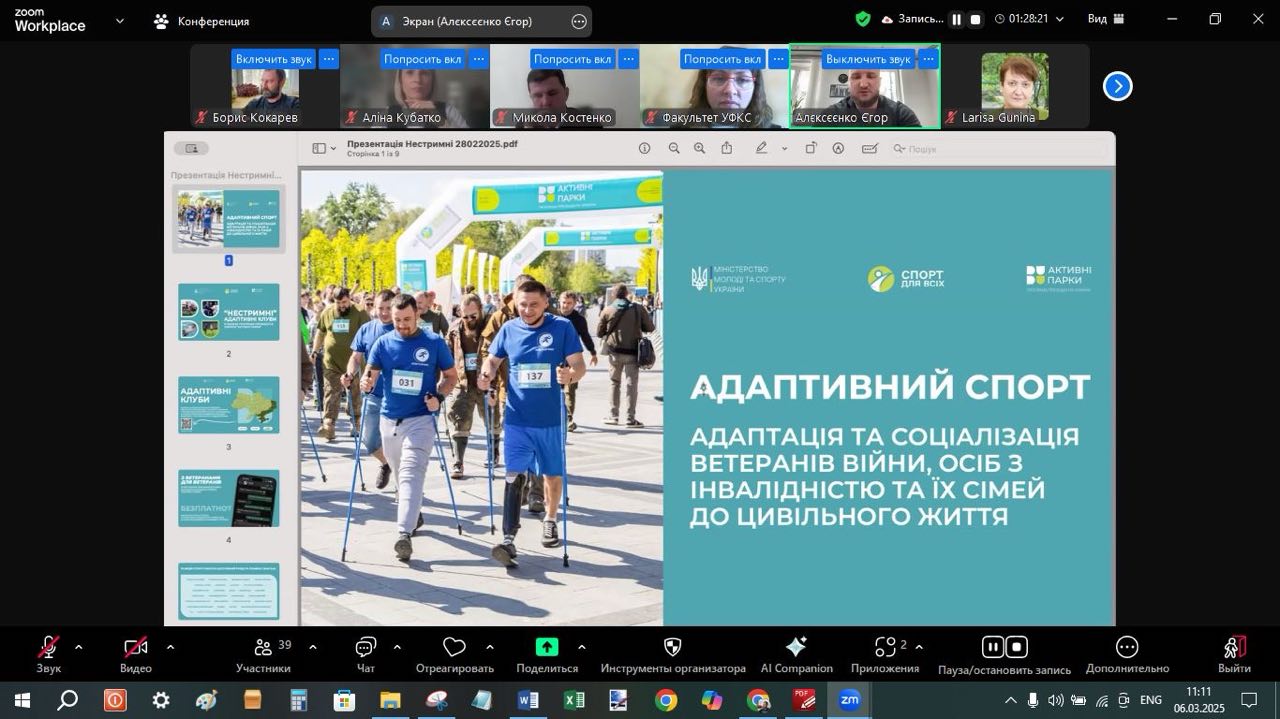Click the React heart icon

(455, 647)
